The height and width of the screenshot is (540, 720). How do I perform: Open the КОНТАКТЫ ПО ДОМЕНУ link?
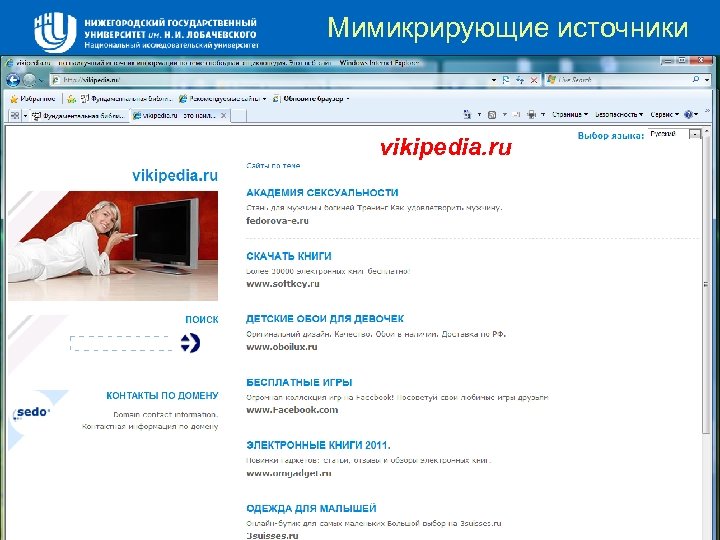tap(162, 395)
